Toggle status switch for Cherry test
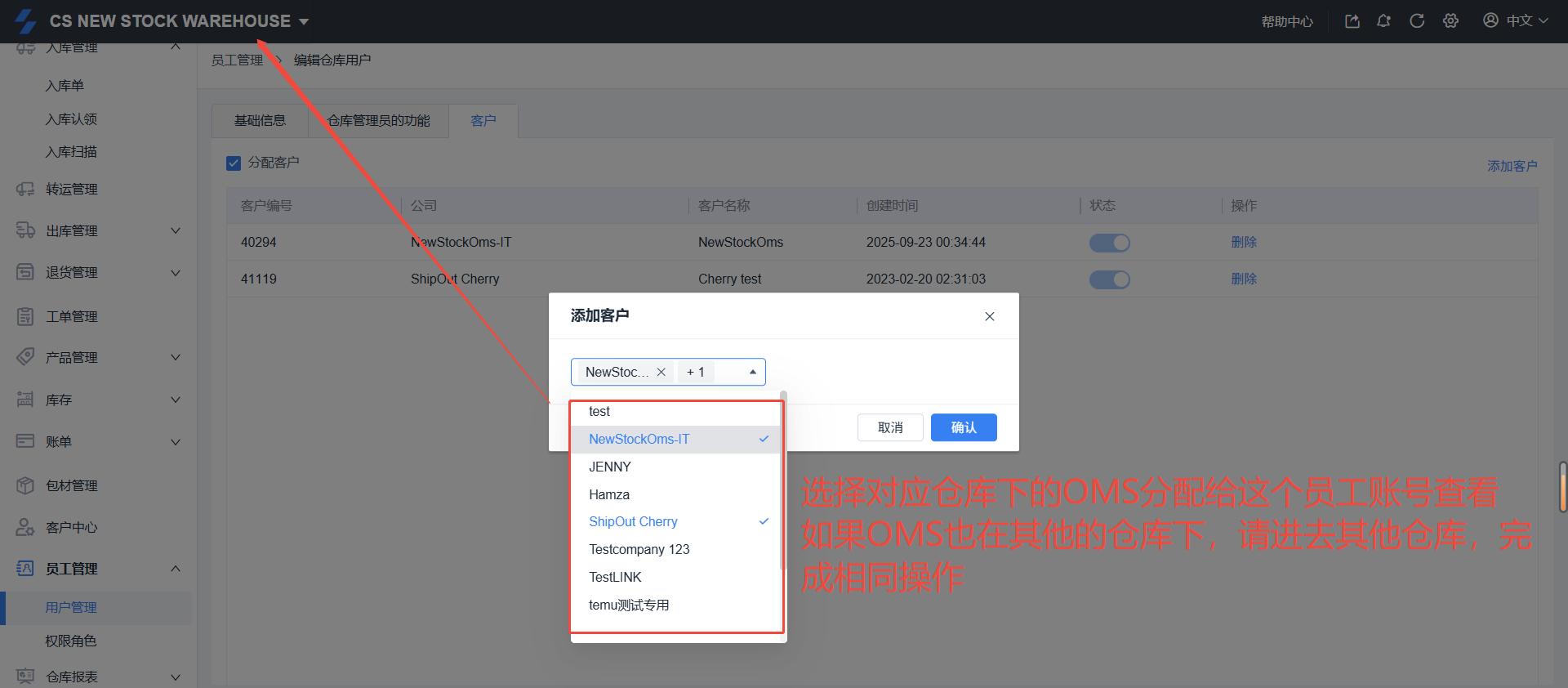Screen dimensions: 1568x688 [x=1109, y=279]
